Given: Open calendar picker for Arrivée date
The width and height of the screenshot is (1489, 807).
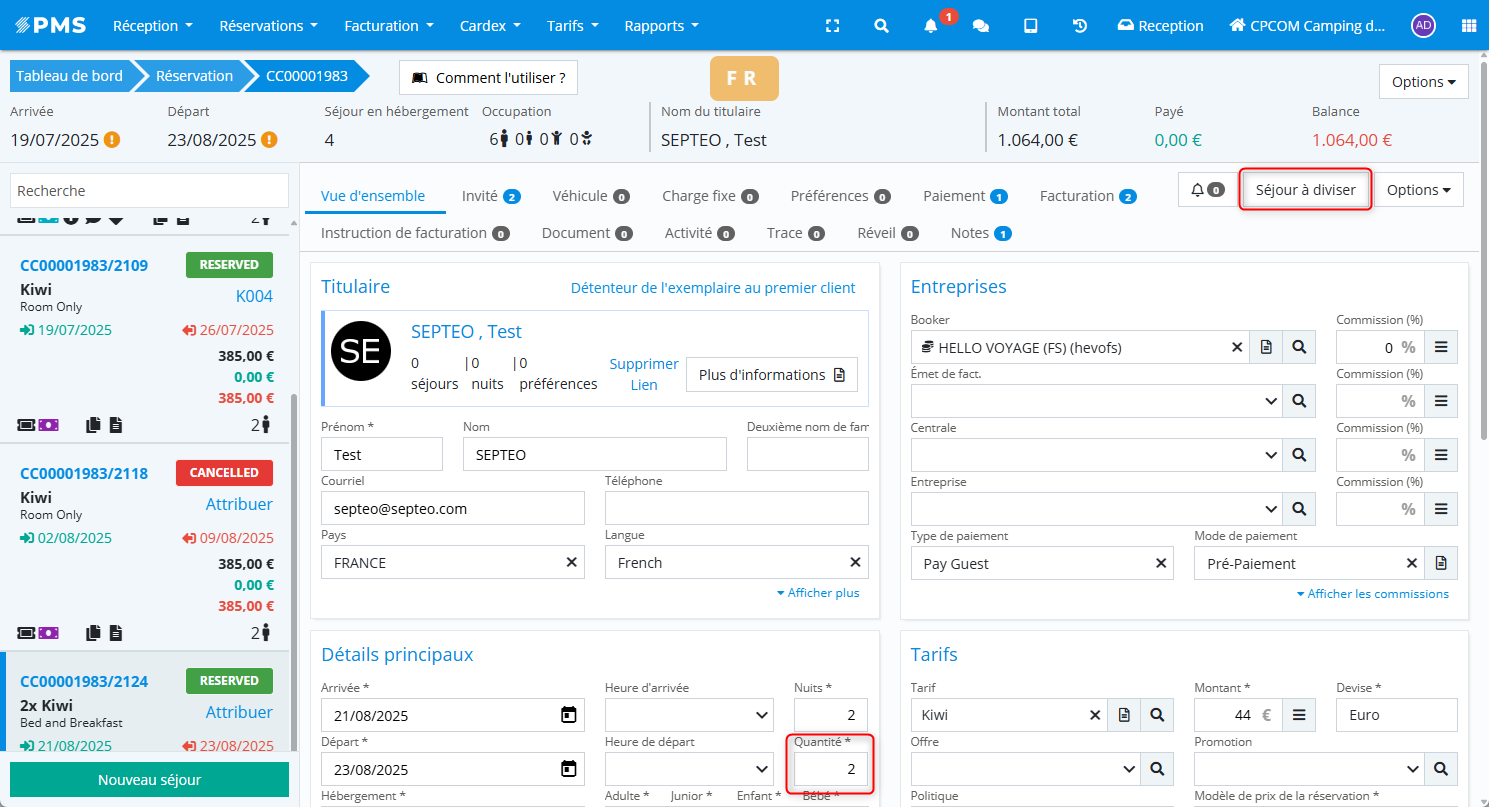Looking at the screenshot, I should point(568,715).
